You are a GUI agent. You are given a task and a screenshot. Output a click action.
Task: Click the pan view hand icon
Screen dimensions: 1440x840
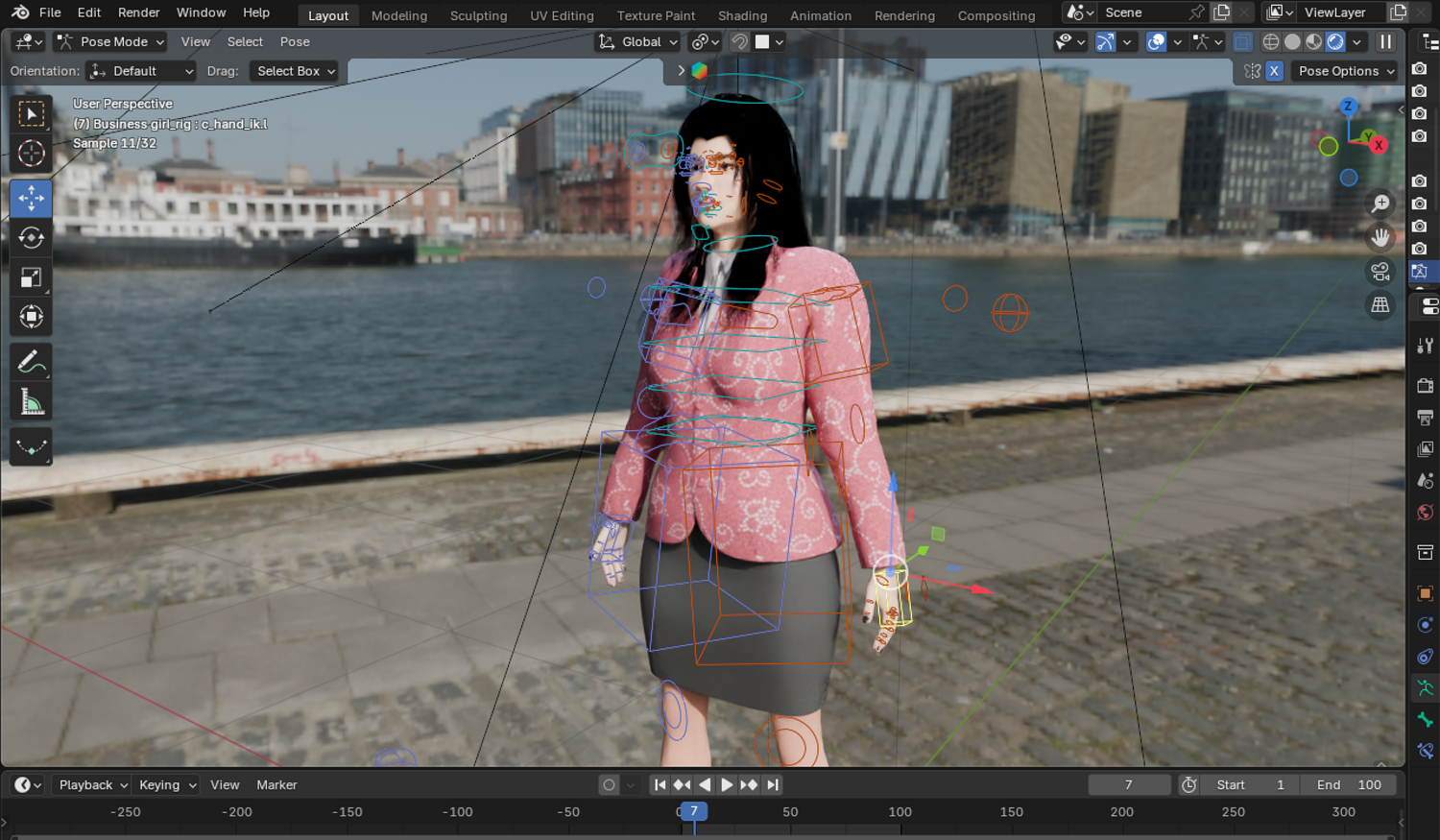click(x=1380, y=237)
